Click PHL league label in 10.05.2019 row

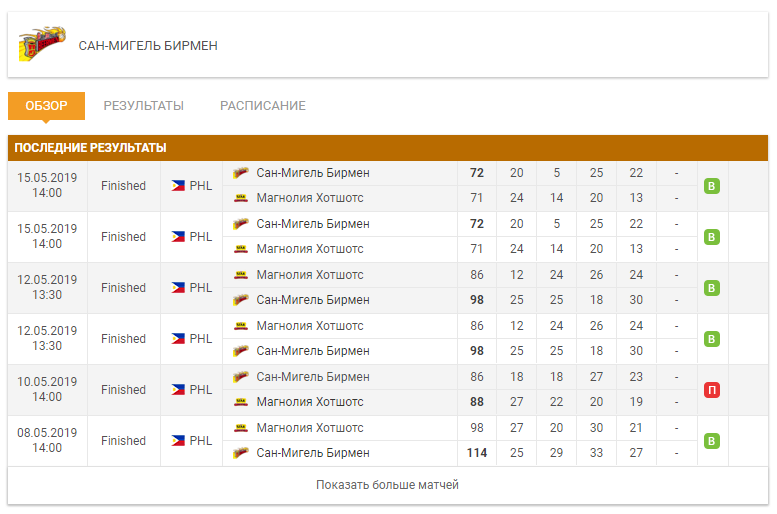click(x=201, y=390)
